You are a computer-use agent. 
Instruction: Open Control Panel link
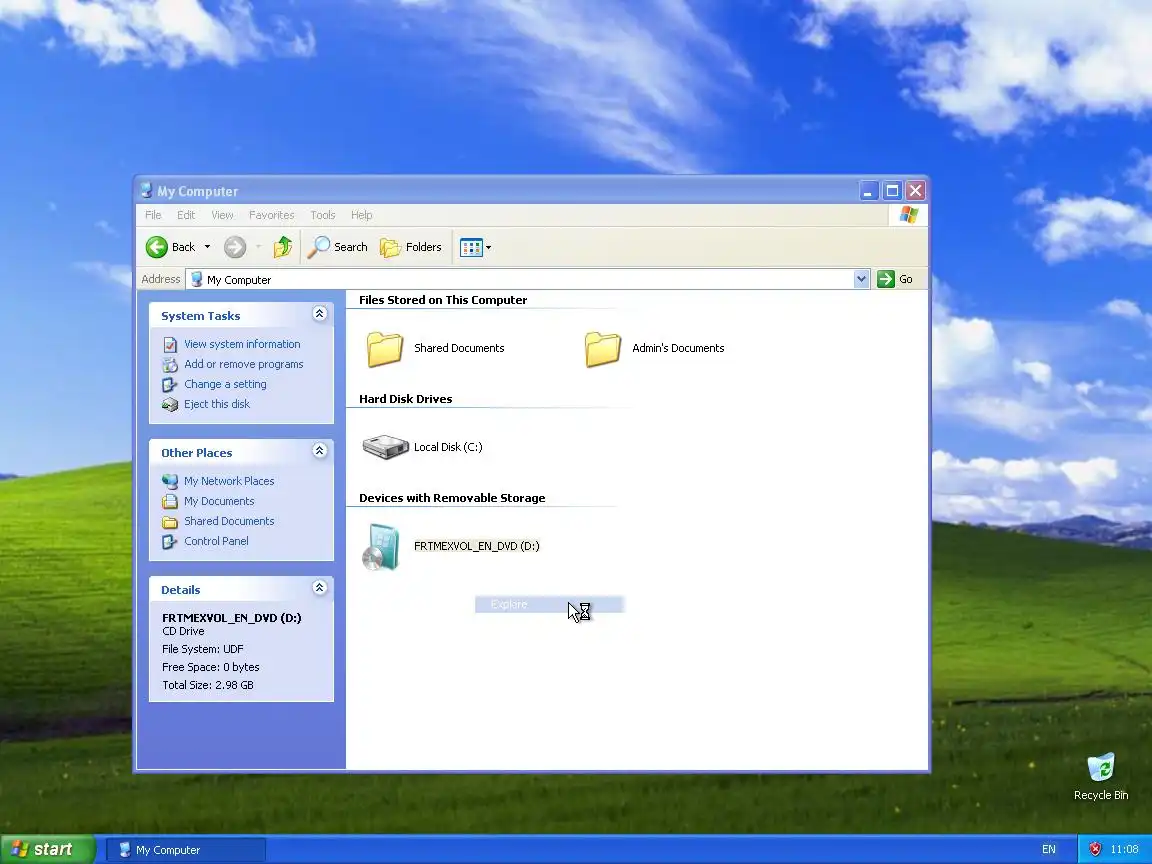tap(216, 541)
